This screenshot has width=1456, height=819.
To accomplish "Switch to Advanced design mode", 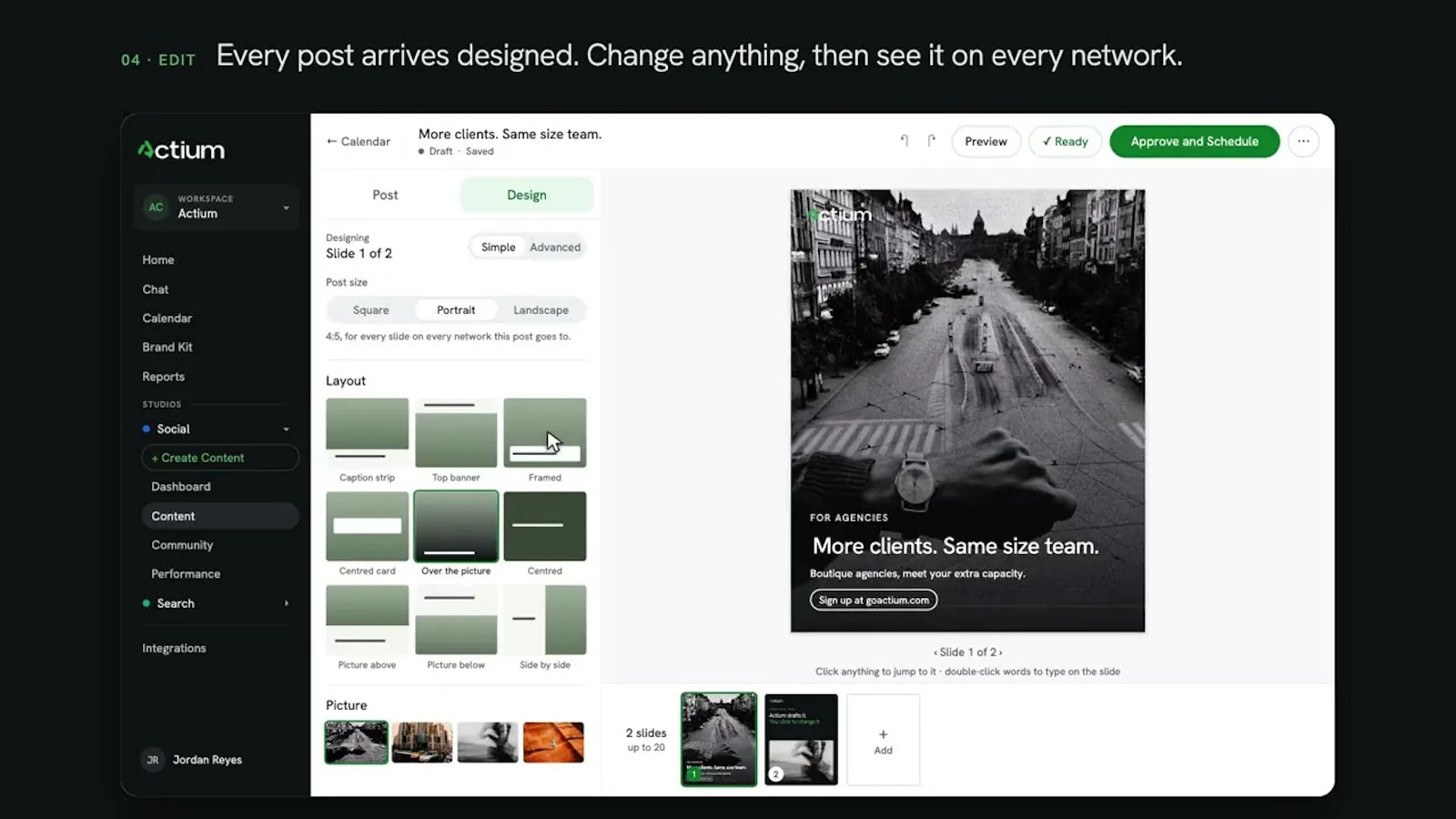I will [555, 247].
